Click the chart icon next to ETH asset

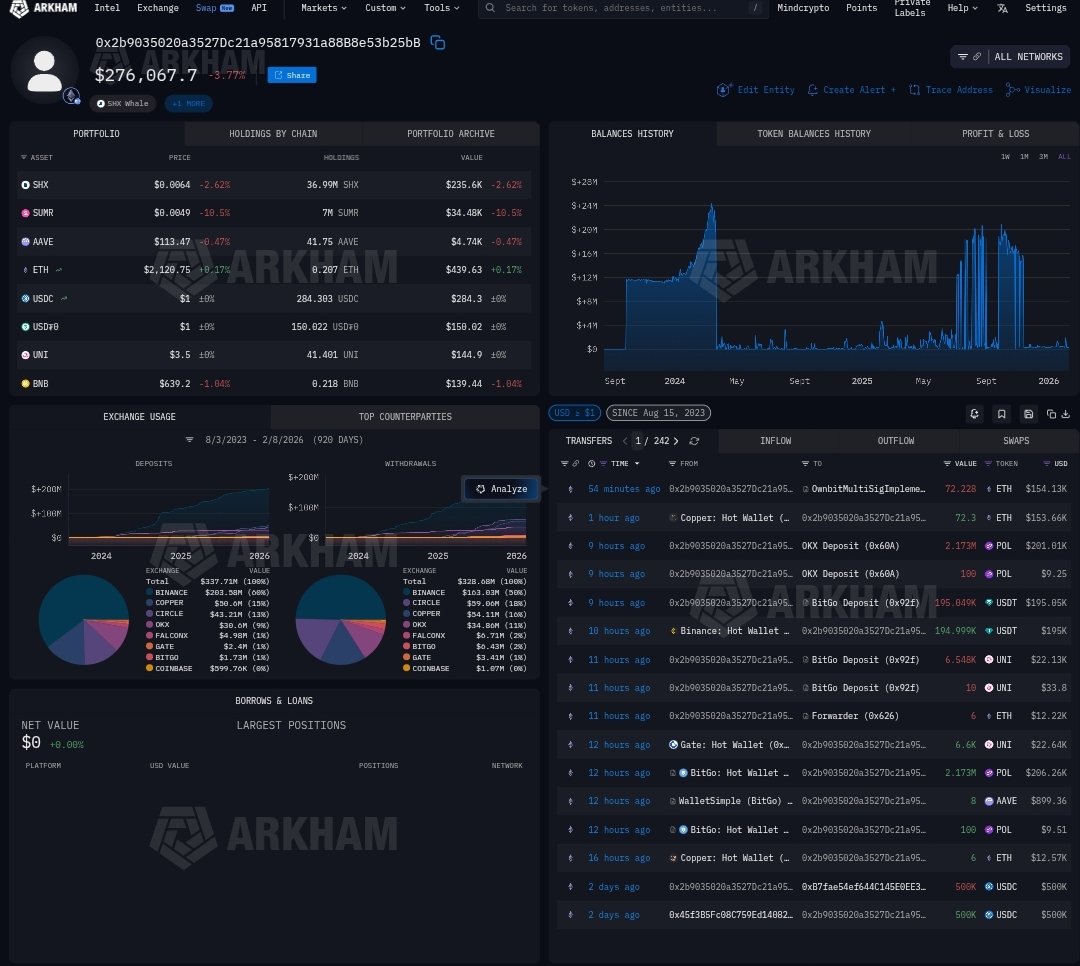coord(59,270)
